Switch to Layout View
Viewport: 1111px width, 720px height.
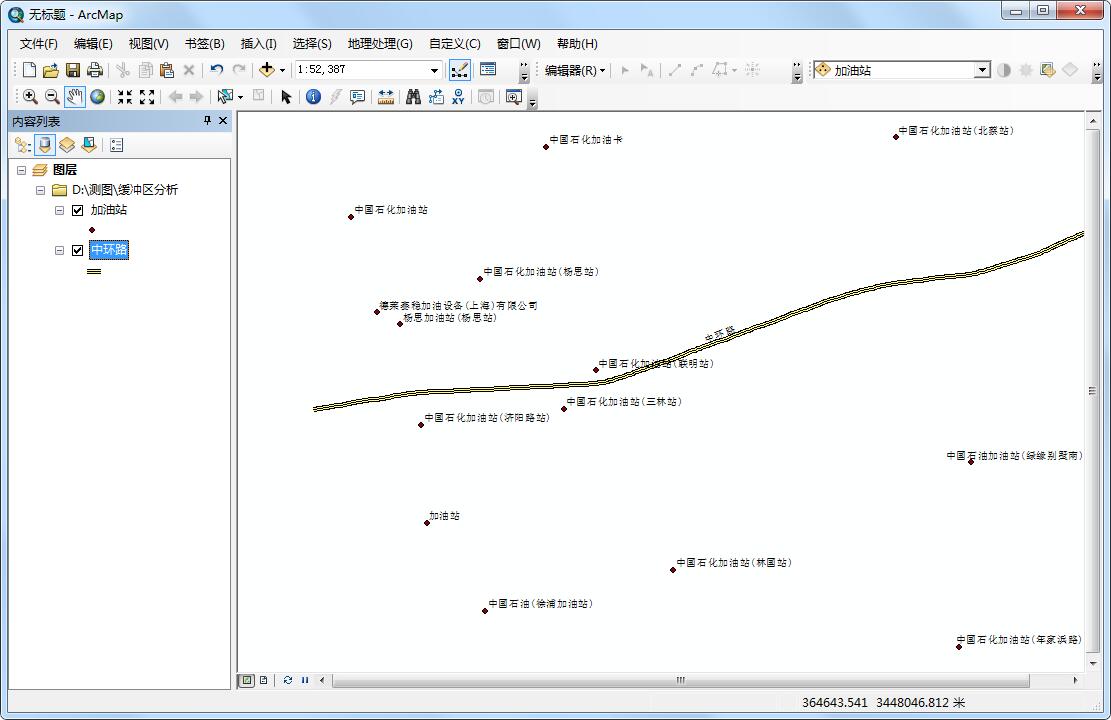coord(264,680)
